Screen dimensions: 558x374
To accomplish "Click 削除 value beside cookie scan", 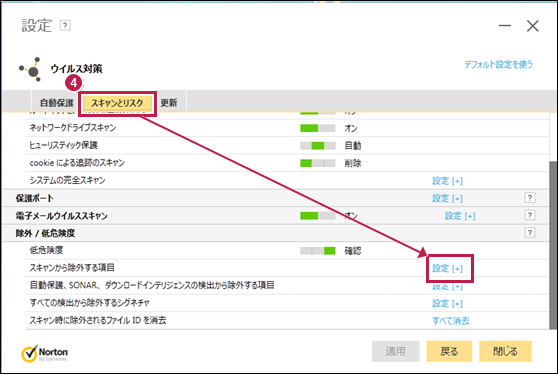I will point(353,163).
